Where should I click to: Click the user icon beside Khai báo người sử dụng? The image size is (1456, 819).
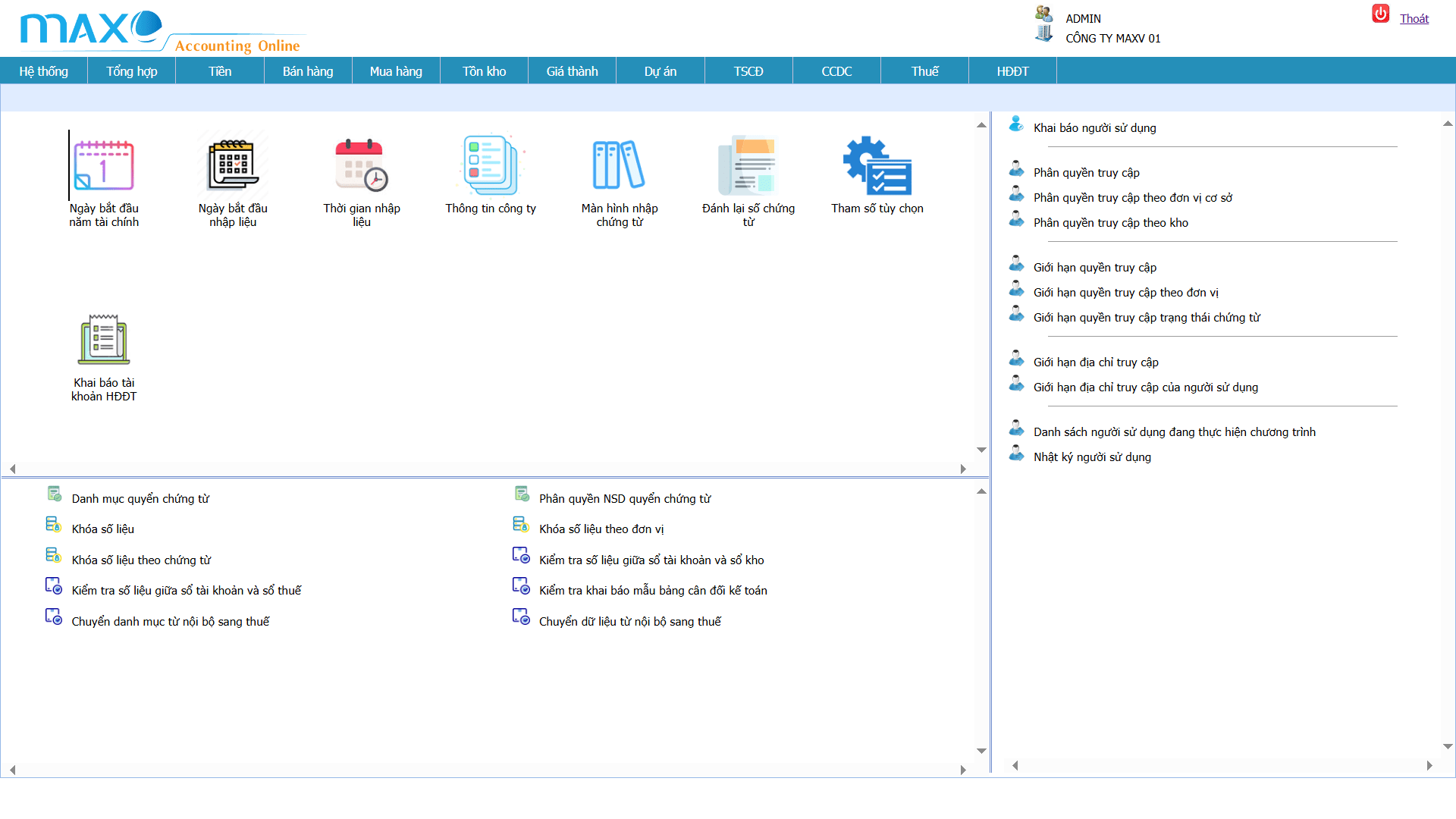coord(1016,124)
